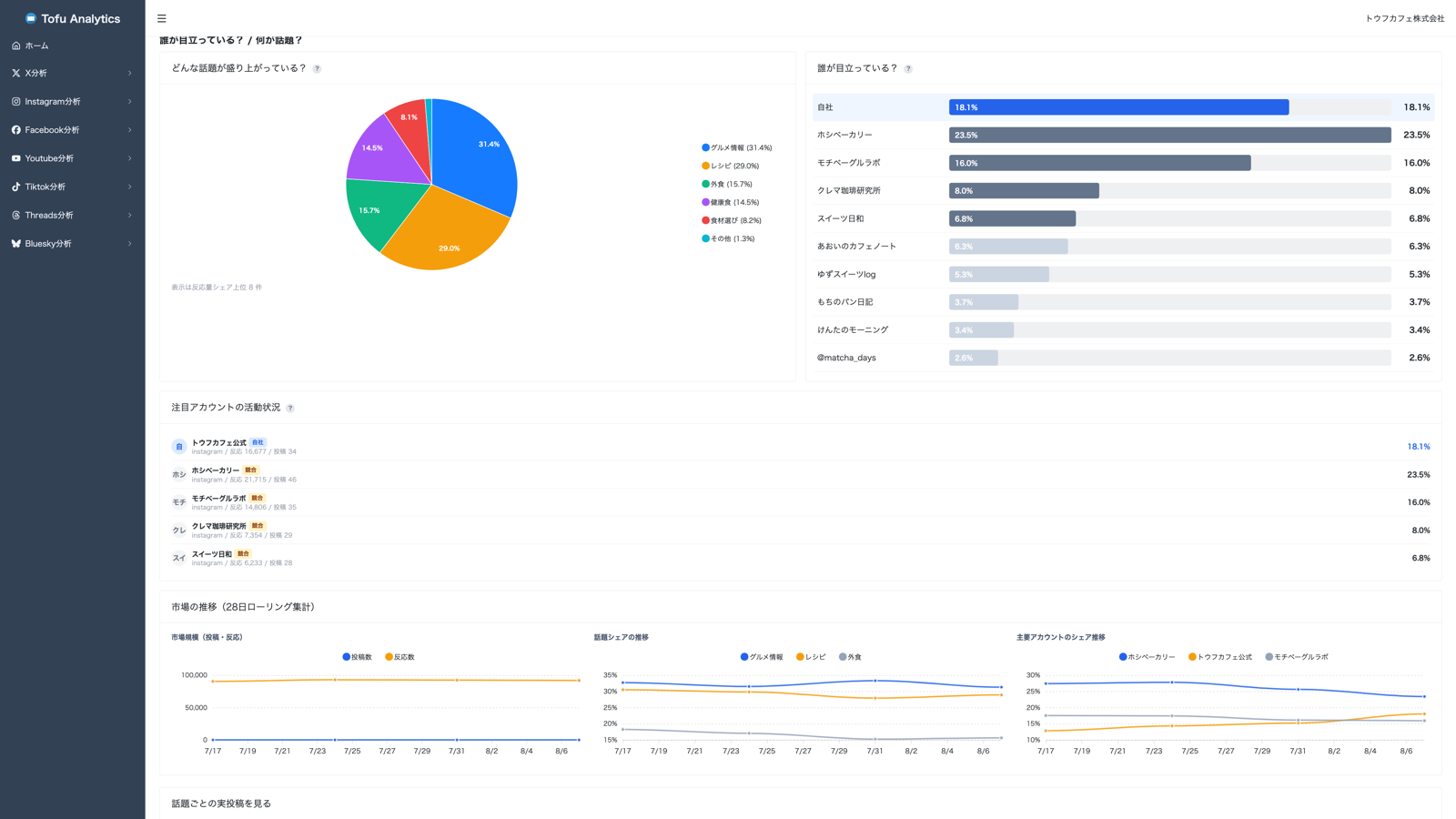Toggle トウフカフェ公式 series in share chart legend
This screenshot has width=1456, height=819.
point(1220,657)
